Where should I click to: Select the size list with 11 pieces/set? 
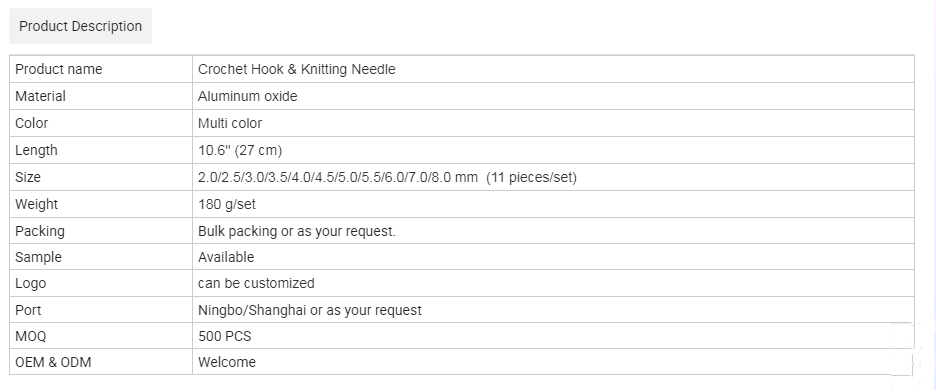(x=387, y=177)
